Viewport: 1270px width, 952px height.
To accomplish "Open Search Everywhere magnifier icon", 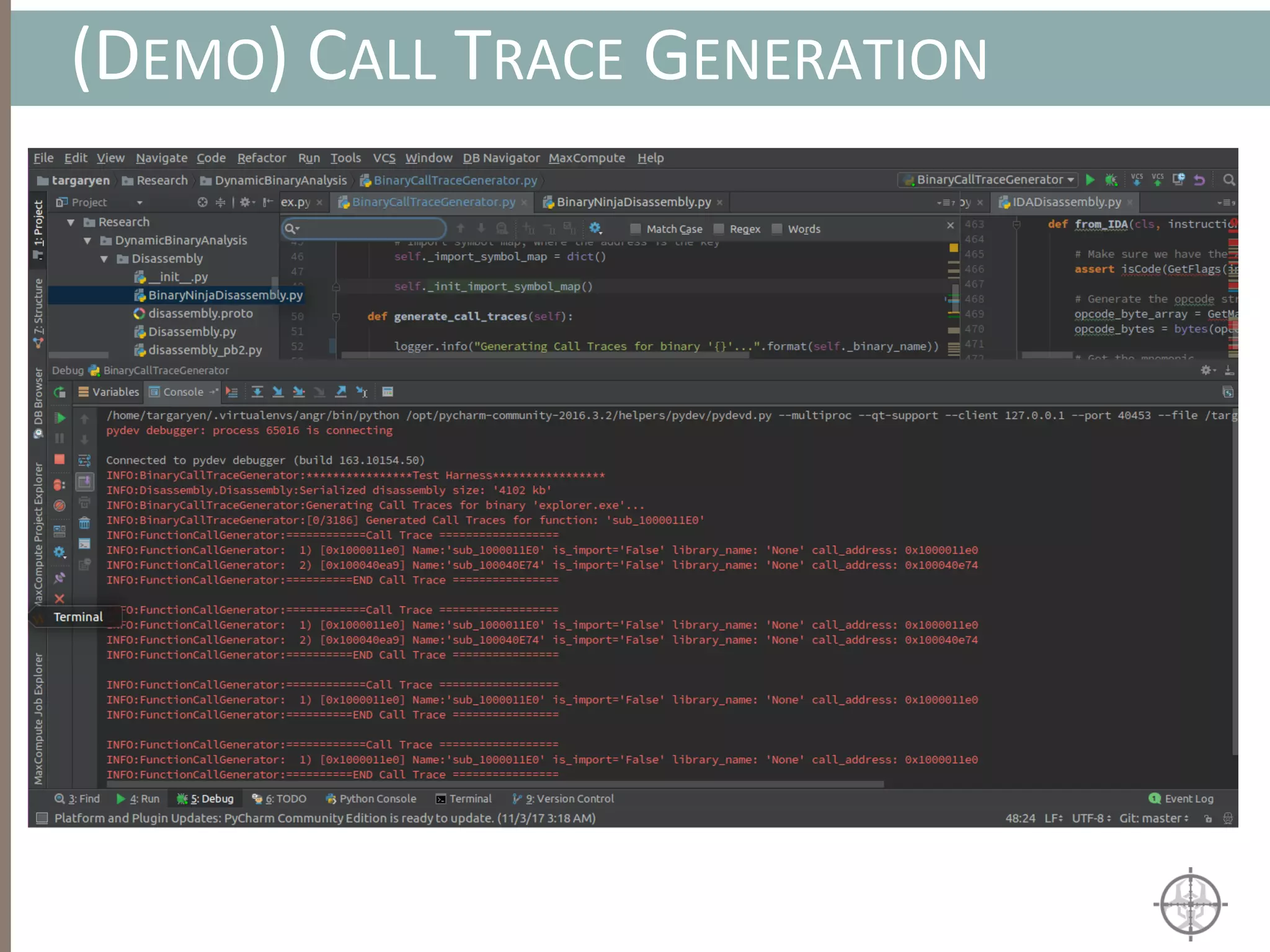I will click(1228, 180).
